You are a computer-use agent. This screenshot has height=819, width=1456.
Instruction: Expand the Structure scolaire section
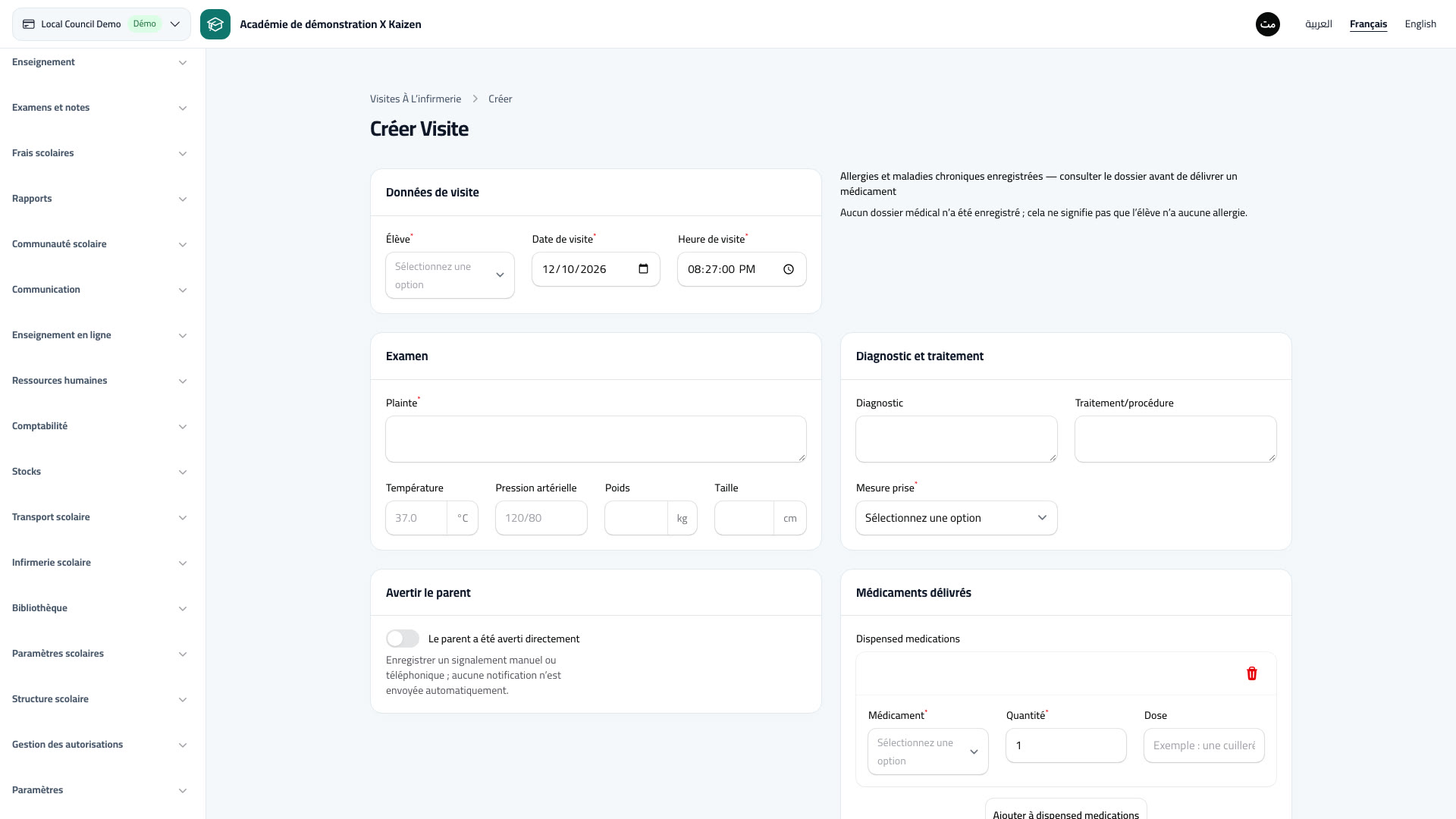pyautogui.click(x=99, y=699)
